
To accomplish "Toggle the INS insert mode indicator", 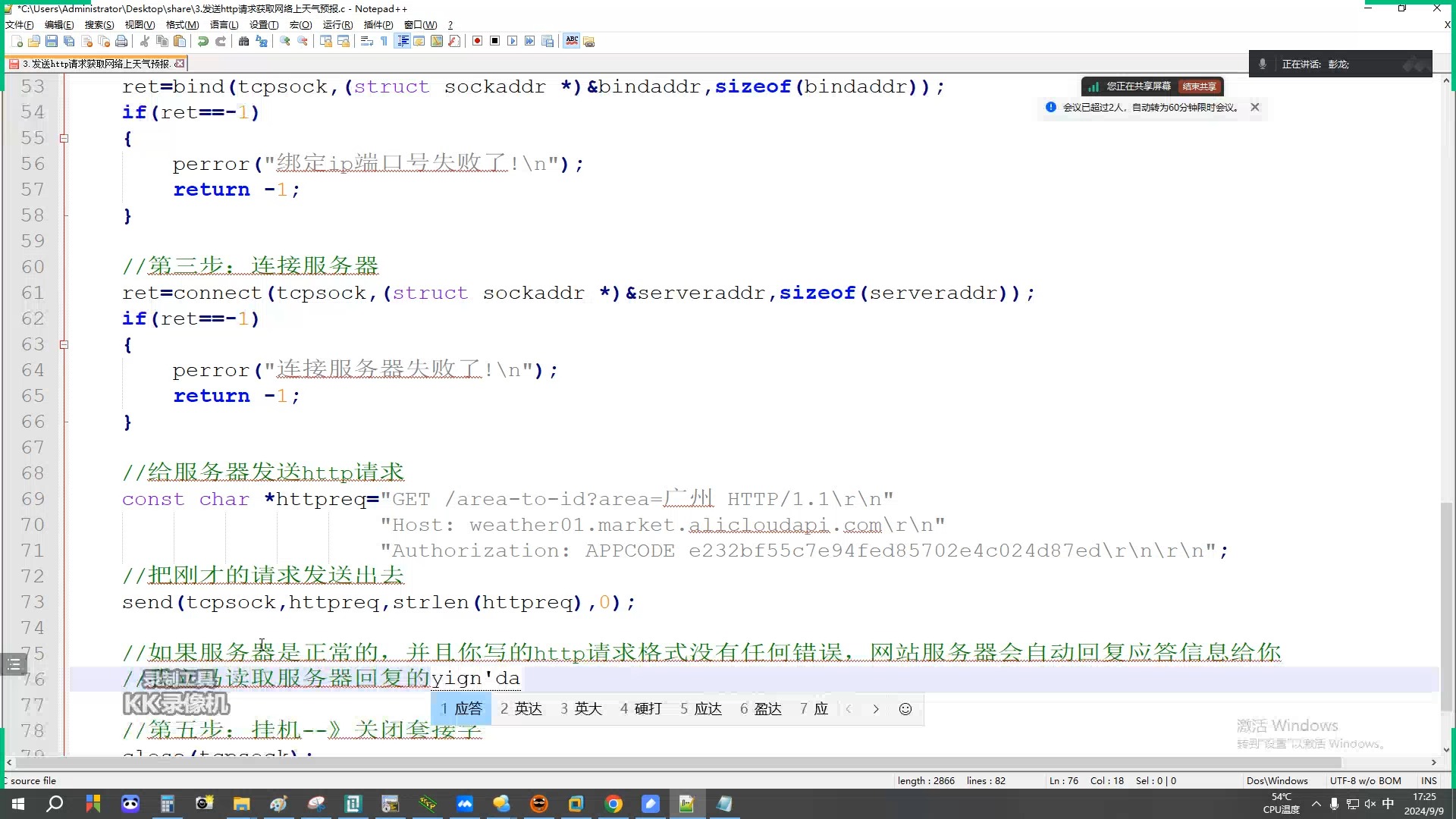I will [1429, 780].
